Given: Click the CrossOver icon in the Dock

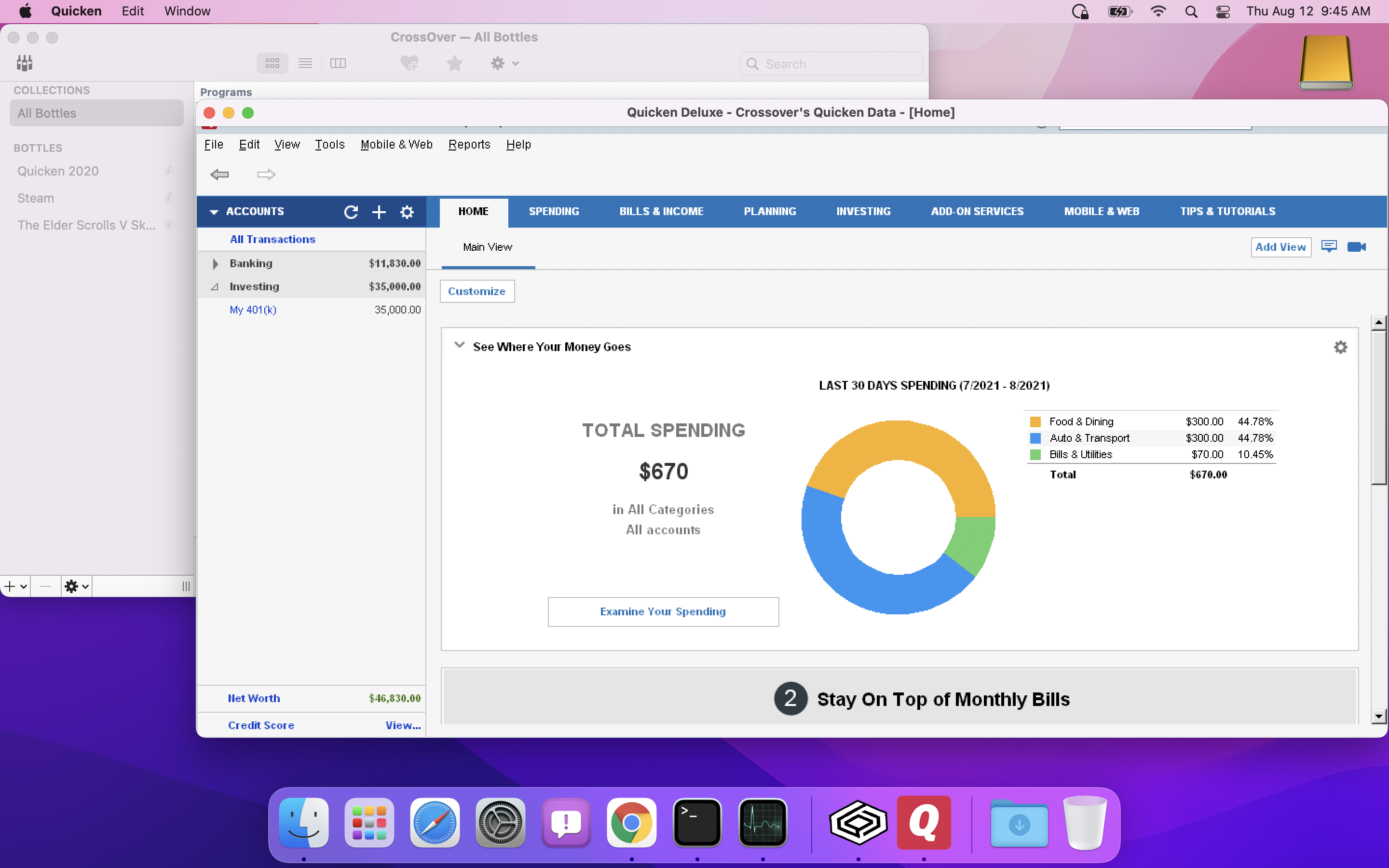Looking at the screenshot, I should point(858,823).
